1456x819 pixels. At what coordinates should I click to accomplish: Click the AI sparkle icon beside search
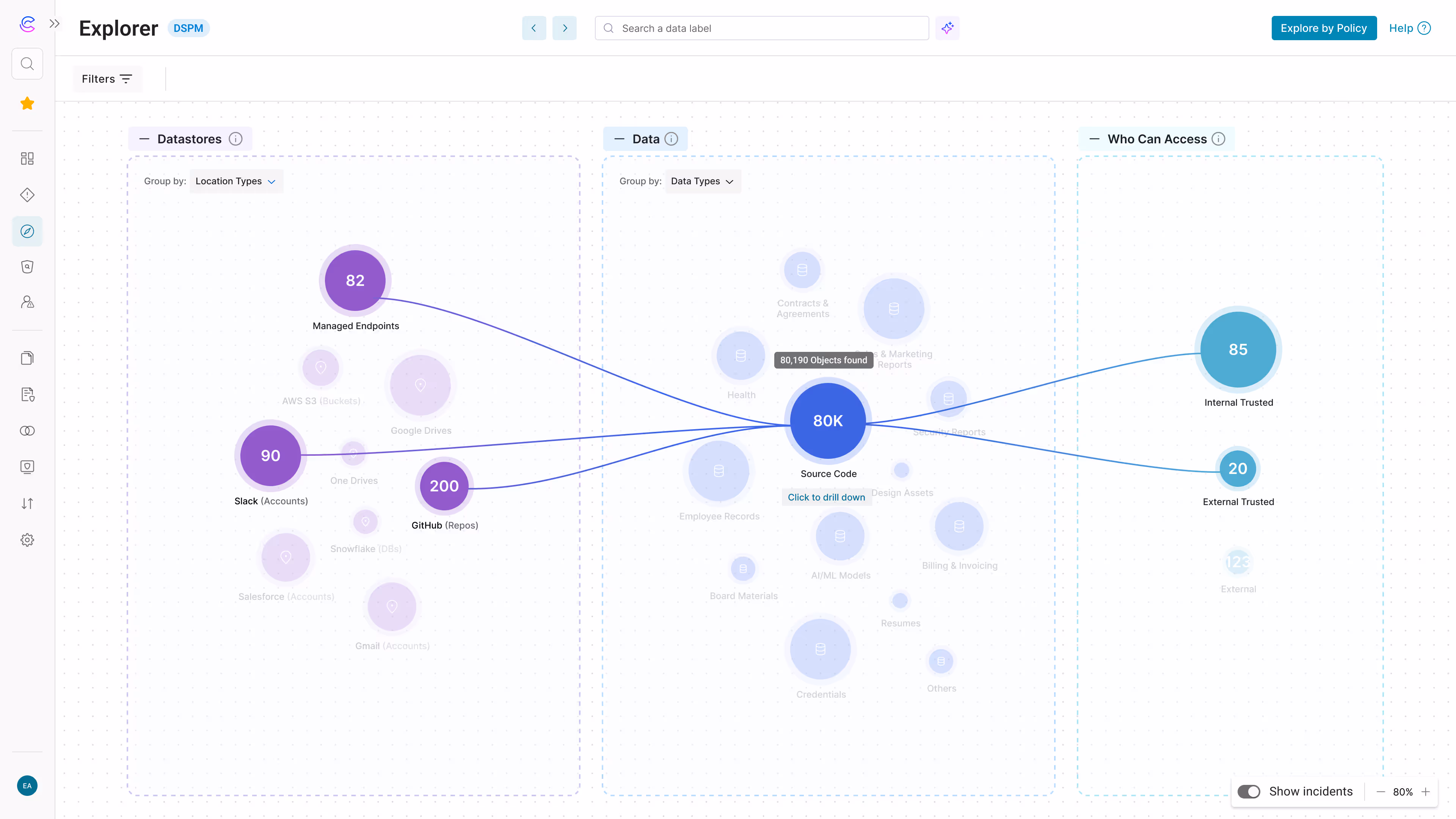(947, 28)
